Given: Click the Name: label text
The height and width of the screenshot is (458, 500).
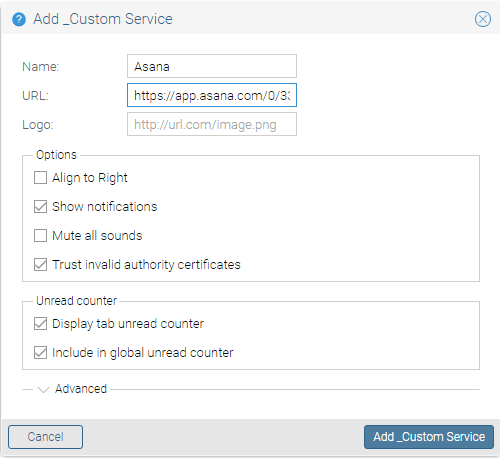Looking at the screenshot, I should [41, 67].
